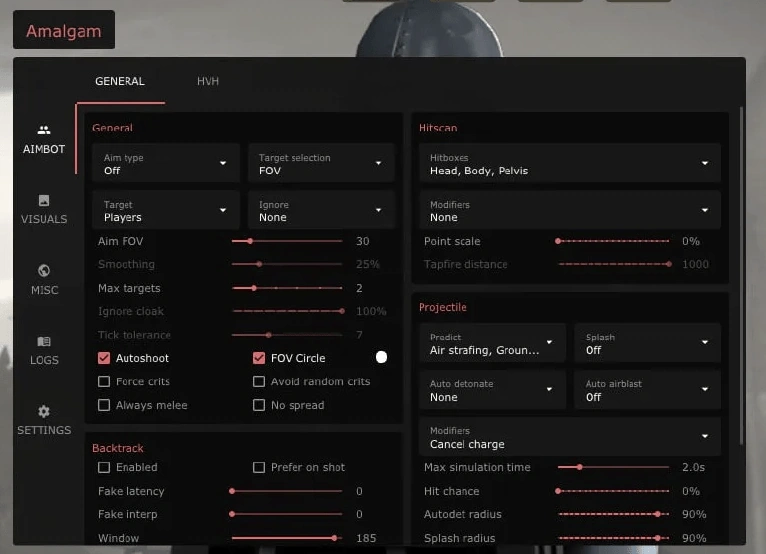The image size is (766, 554).
Task: Click the Smoothing slider
Action: tap(287, 264)
